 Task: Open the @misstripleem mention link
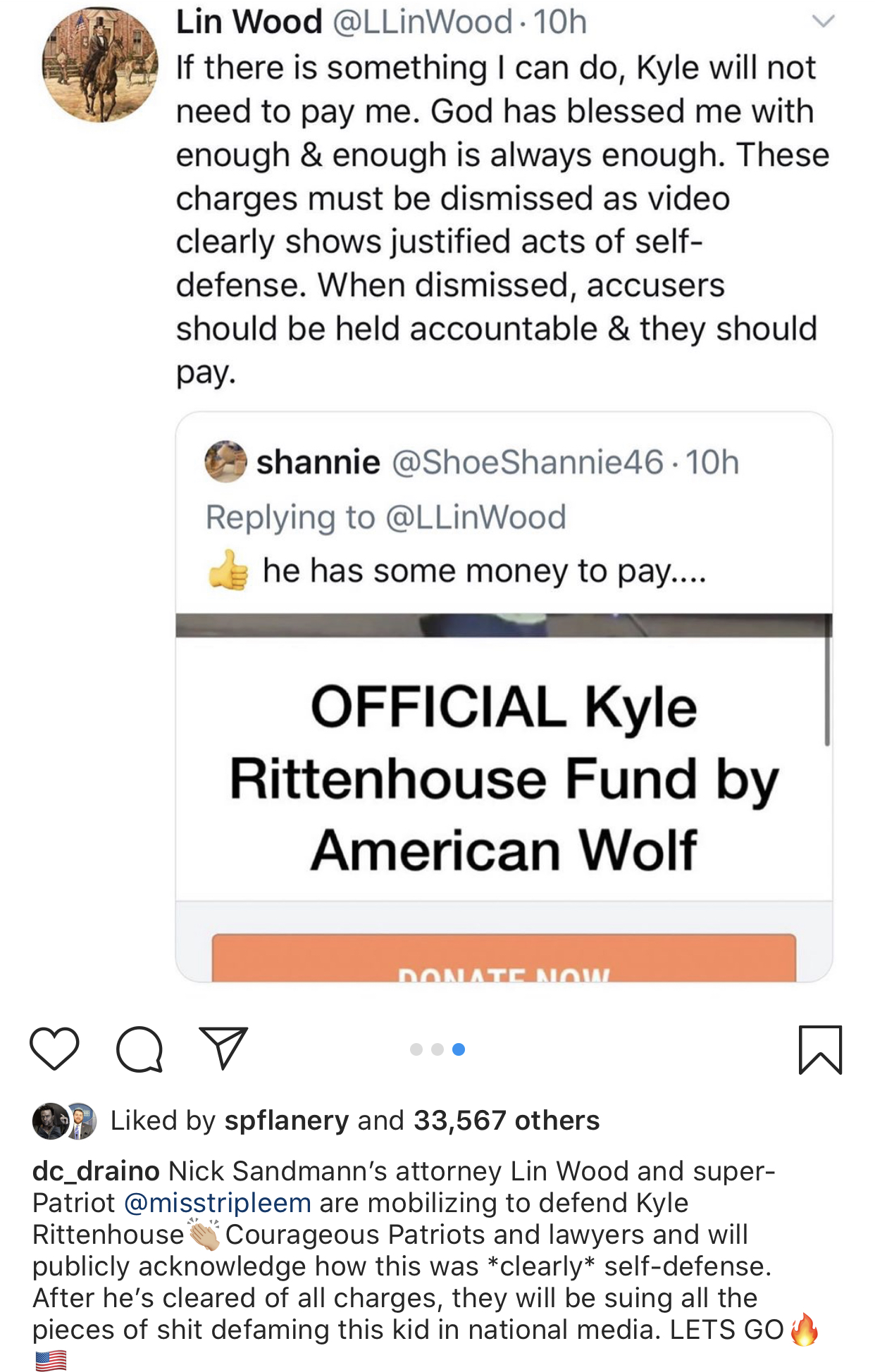217,1202
